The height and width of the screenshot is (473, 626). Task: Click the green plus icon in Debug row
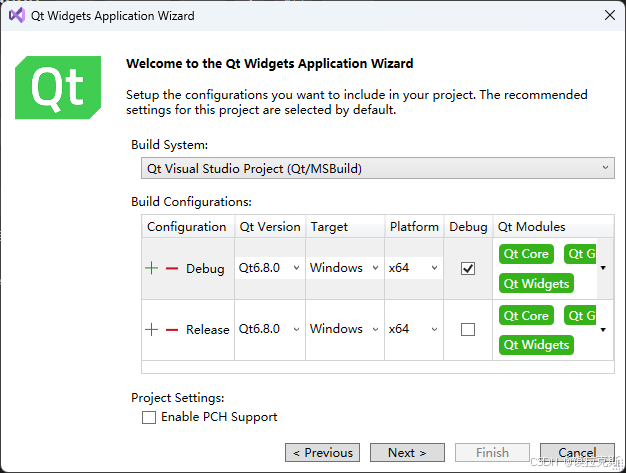tap(151, 268)
